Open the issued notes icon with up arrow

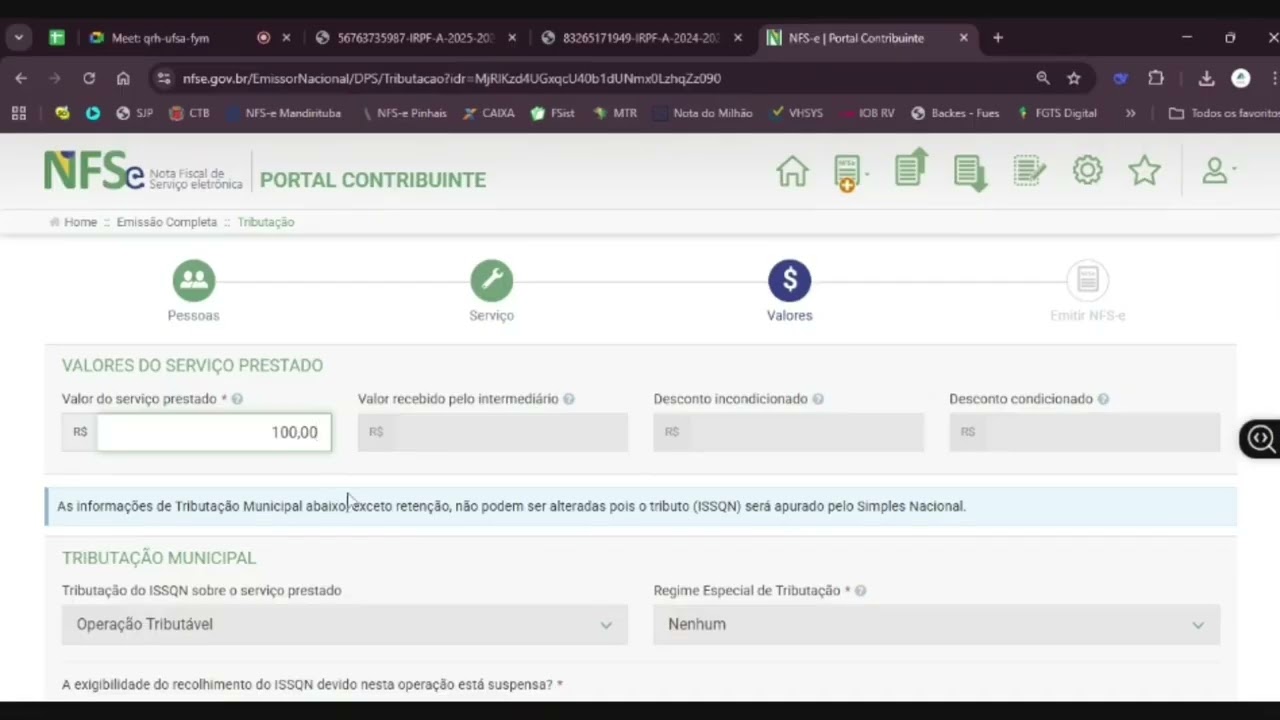[x=911, y=168]
